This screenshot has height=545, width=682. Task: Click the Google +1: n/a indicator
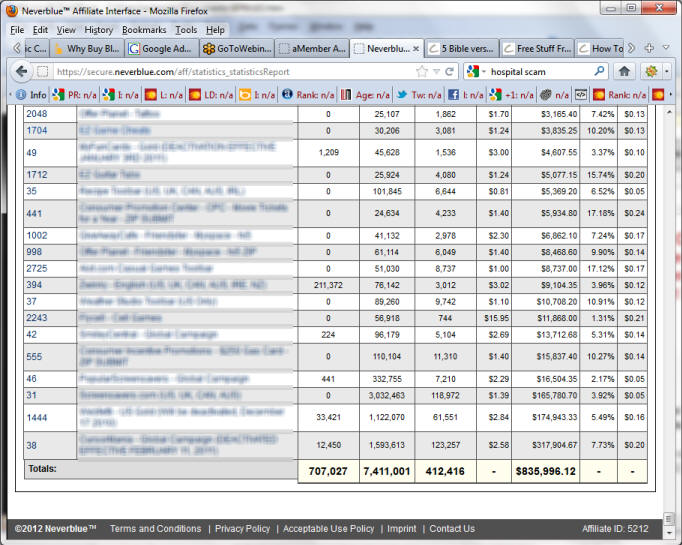click(x=512, y=95)
